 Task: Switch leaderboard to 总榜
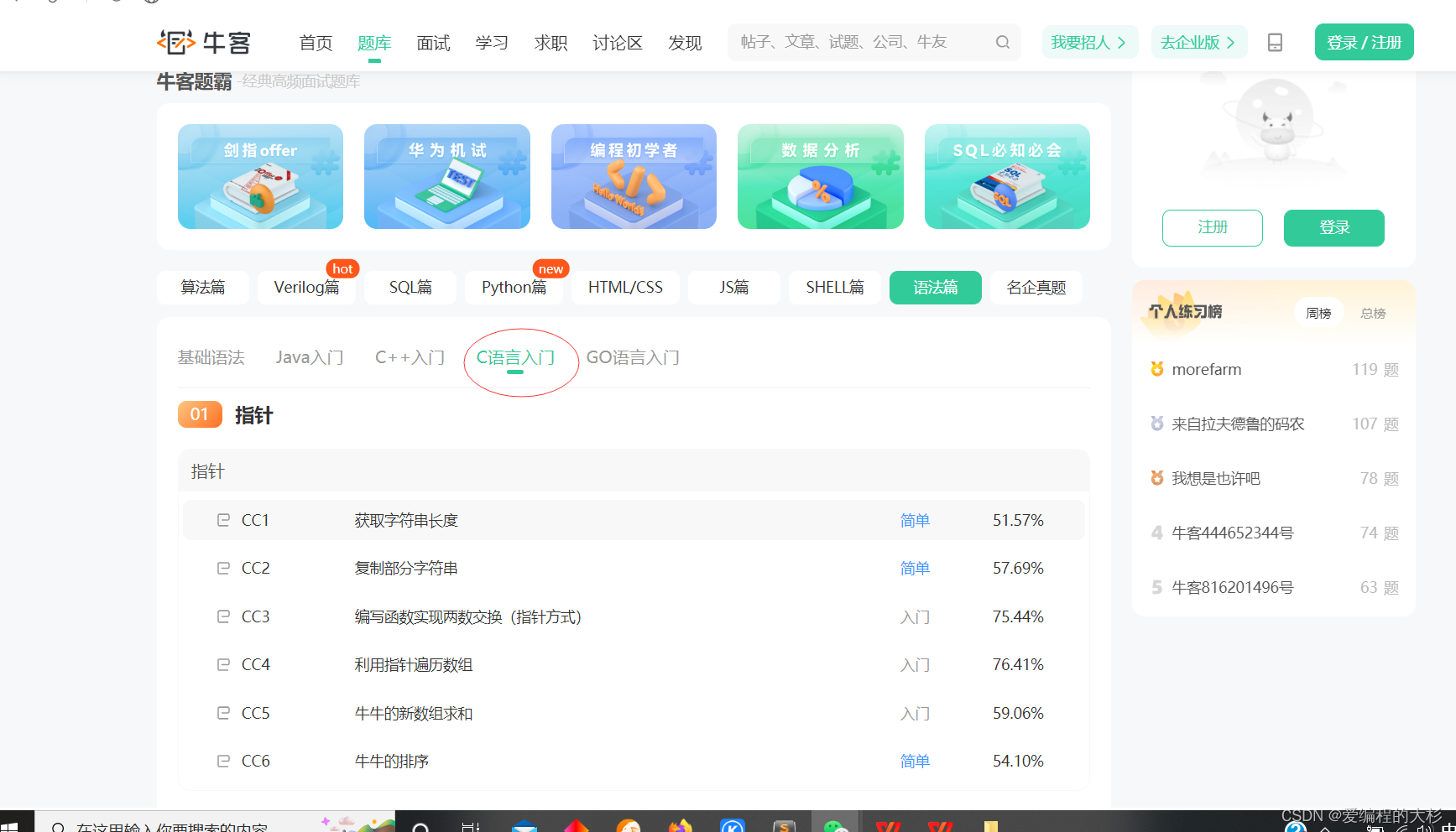coord(1373,313)
